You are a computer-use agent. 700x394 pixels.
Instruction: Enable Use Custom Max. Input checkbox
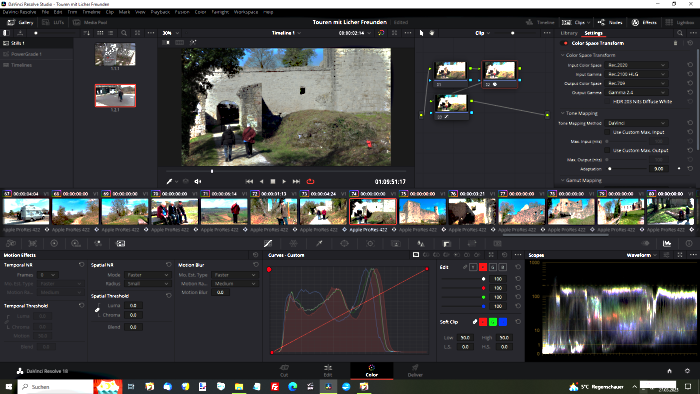[607, 132]
